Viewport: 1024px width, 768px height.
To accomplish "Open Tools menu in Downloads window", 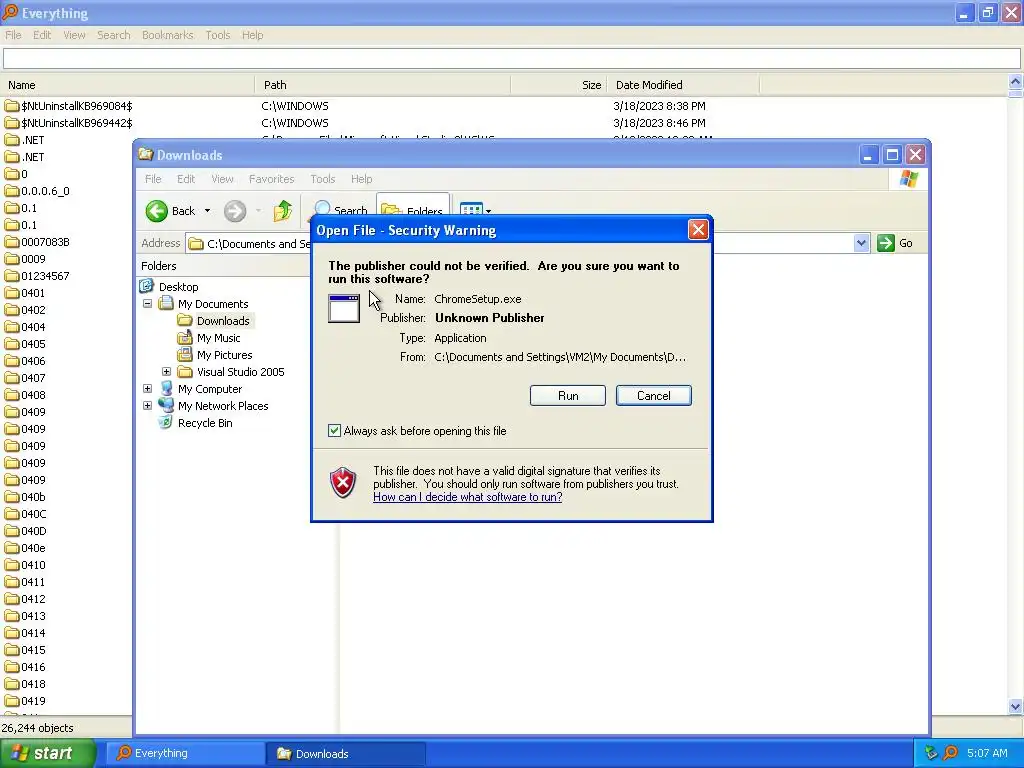I will coord(323,179).
